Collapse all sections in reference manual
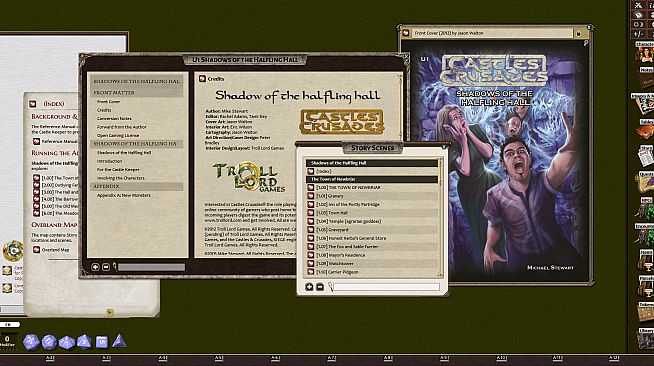 [x=106, y=267]
